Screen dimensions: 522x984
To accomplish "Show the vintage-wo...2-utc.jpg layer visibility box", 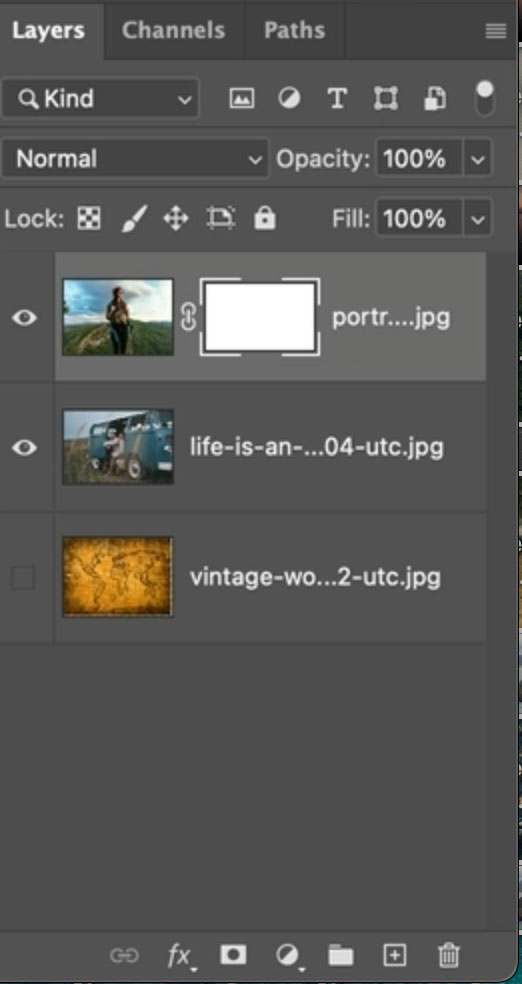I will [23, 577].
